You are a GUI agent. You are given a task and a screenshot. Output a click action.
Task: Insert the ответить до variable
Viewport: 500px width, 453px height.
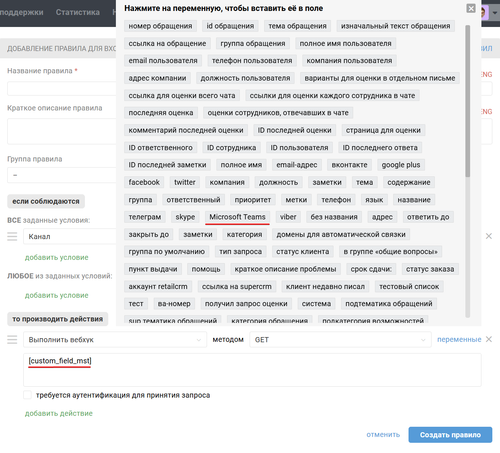(428, 217)
